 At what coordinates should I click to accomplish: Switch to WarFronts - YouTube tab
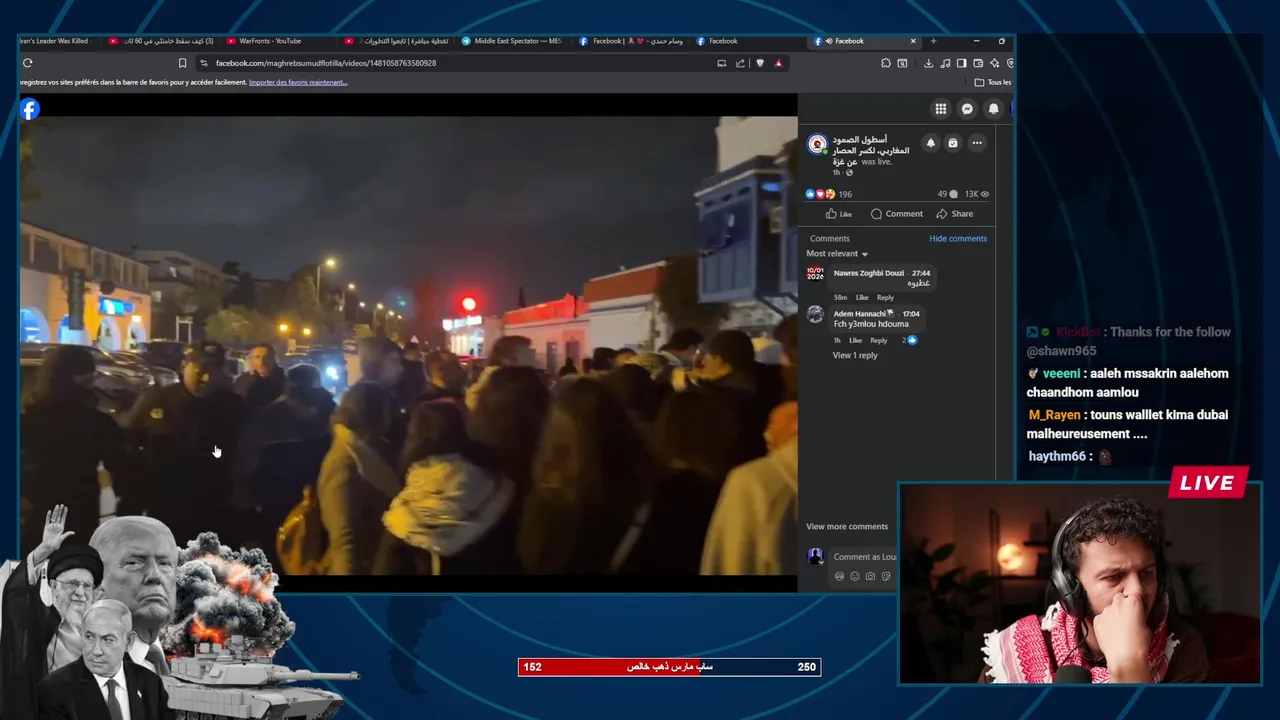tap(270, 41)
